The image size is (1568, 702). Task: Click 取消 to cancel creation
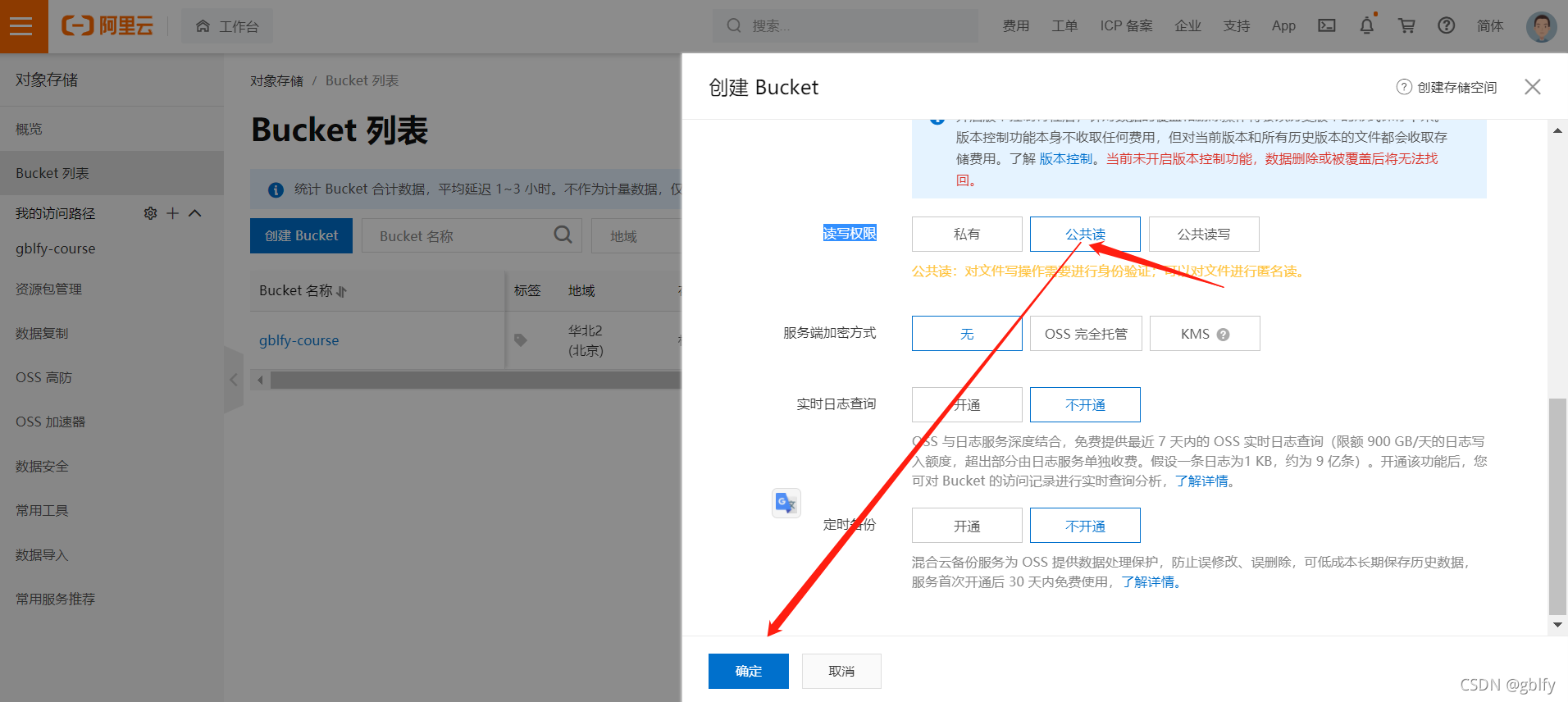click(x=841, y=671)
